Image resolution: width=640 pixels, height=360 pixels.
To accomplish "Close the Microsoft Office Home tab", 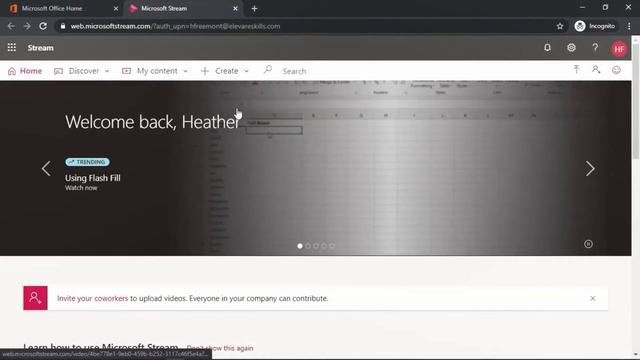I will pos(116,8).
